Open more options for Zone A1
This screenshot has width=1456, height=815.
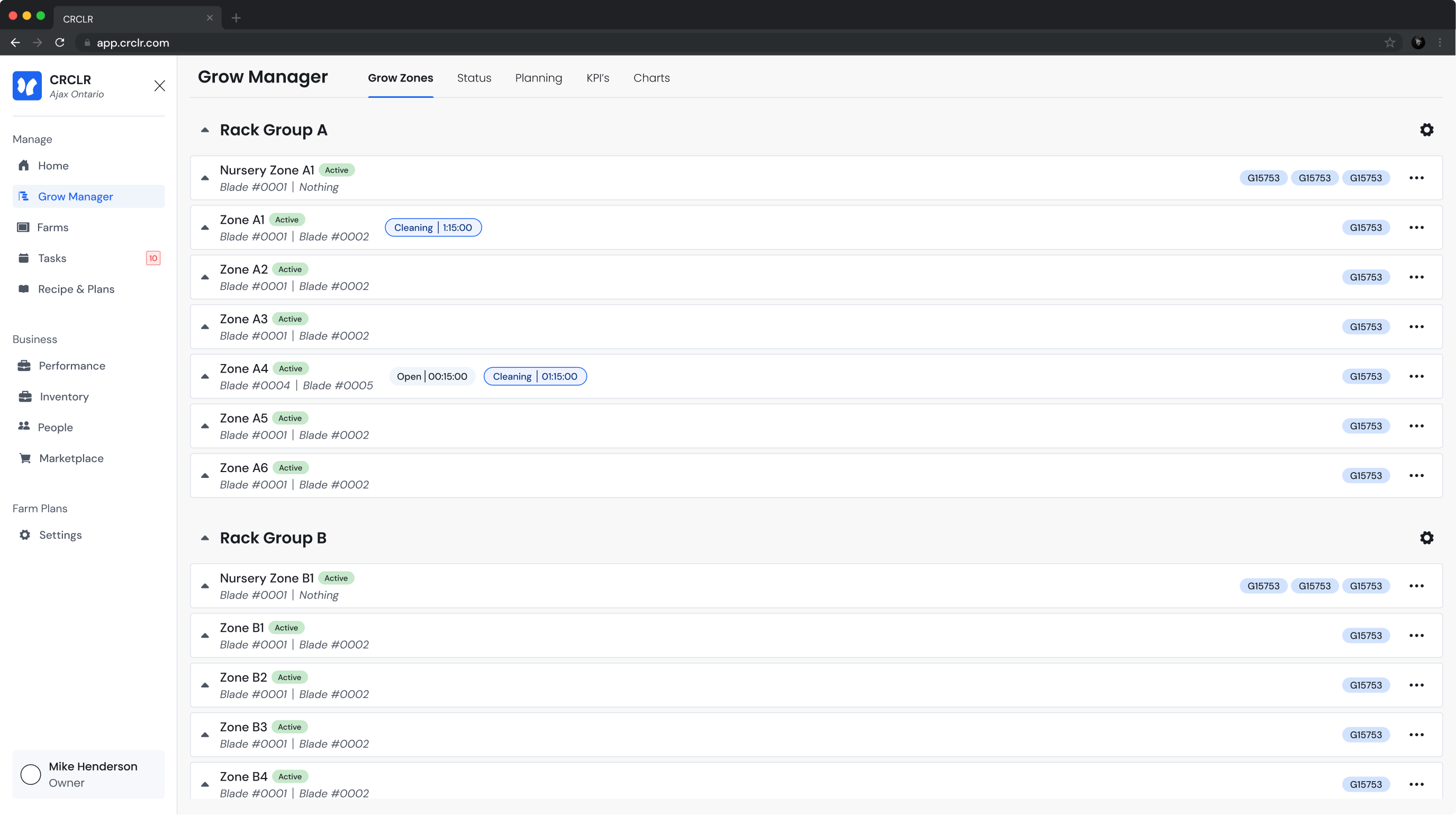[1416, 228]
